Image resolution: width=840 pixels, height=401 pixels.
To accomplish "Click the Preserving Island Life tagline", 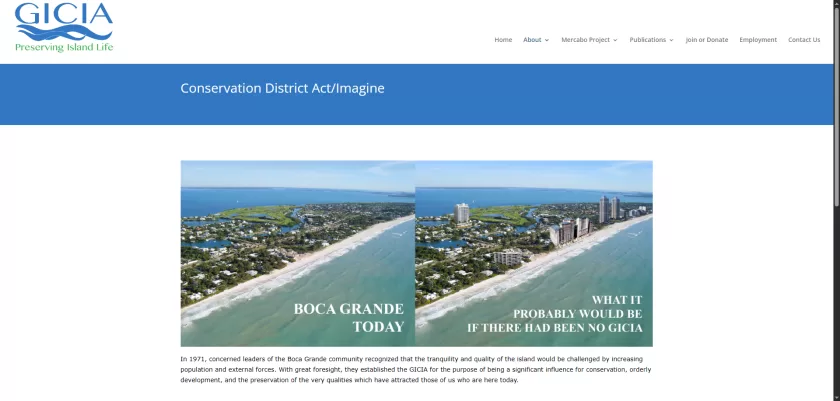I will 63,47.
